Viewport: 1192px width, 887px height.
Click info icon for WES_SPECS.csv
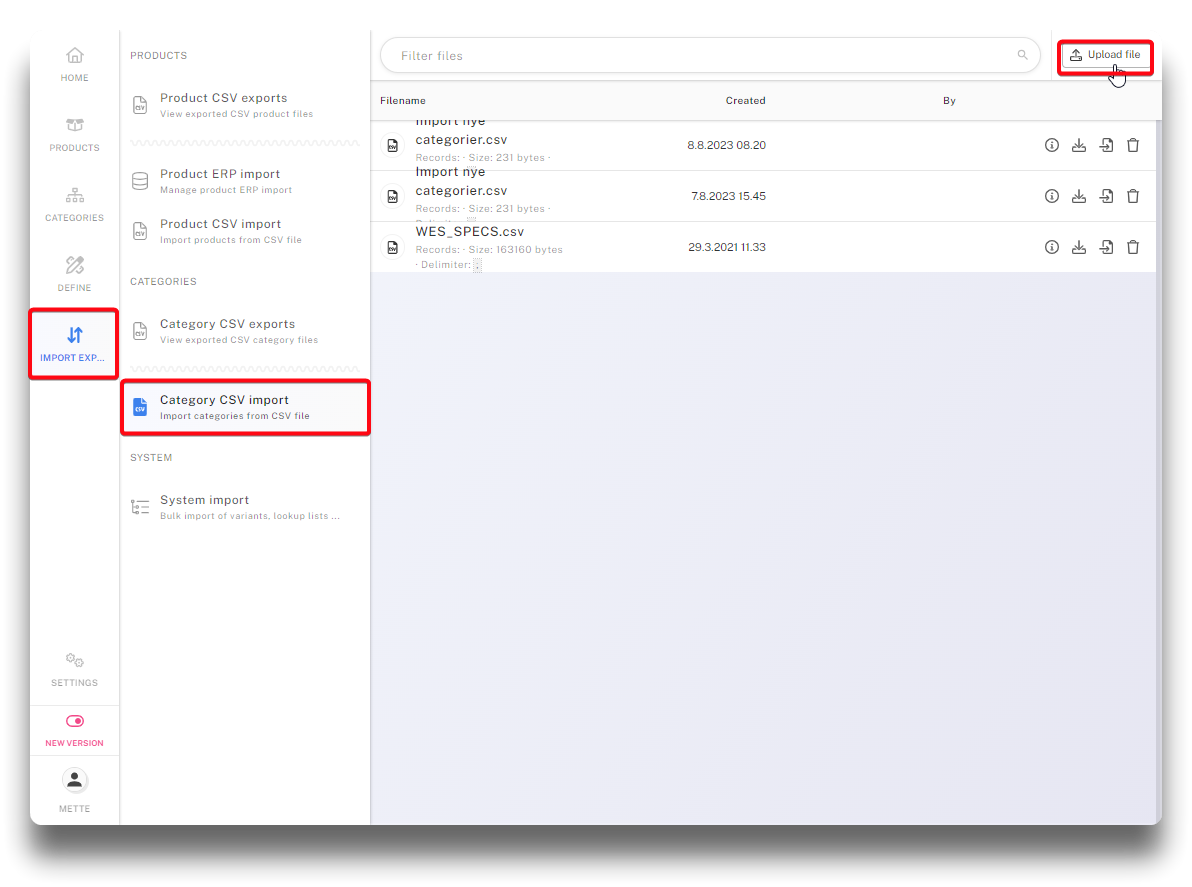(x=1051, y=247)
